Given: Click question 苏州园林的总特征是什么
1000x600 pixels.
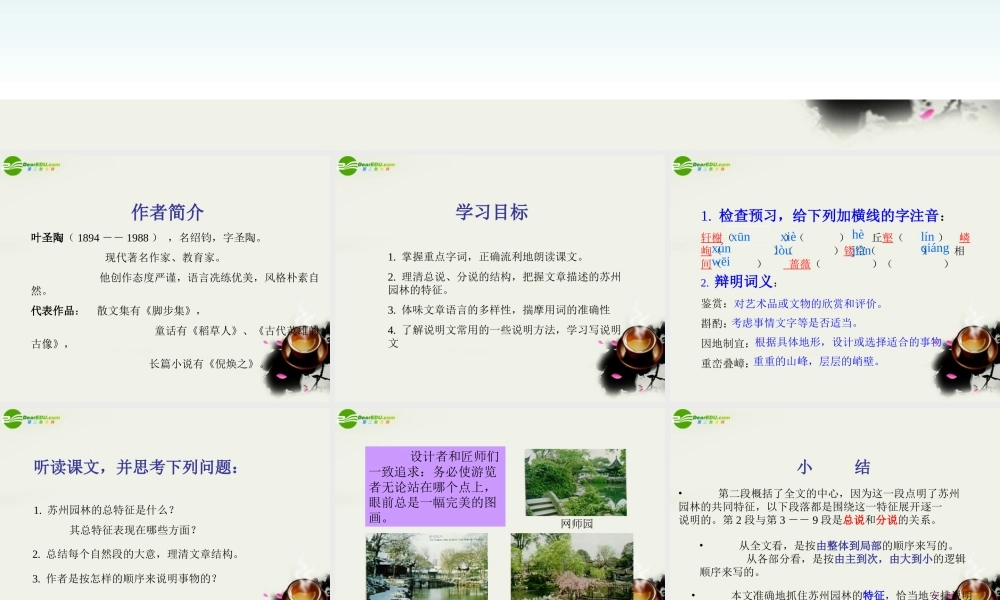Looking at the screenshot, I should pos(104,510).
